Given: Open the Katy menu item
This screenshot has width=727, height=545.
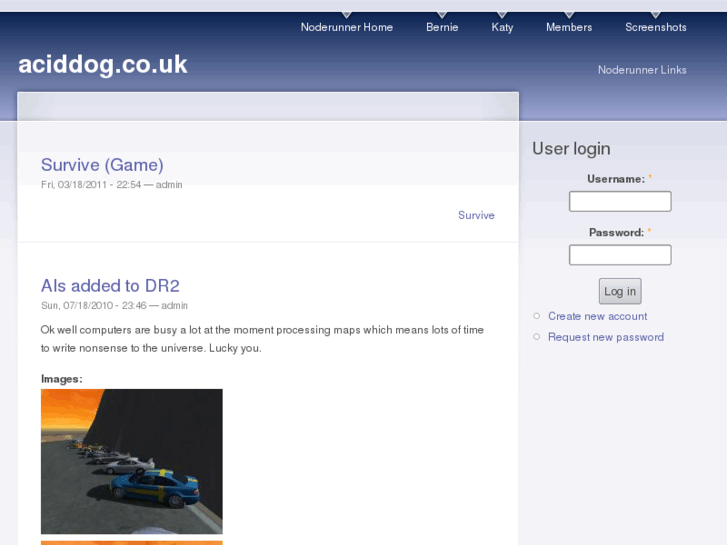Looking at the screenshot, I should click(502, 27).
